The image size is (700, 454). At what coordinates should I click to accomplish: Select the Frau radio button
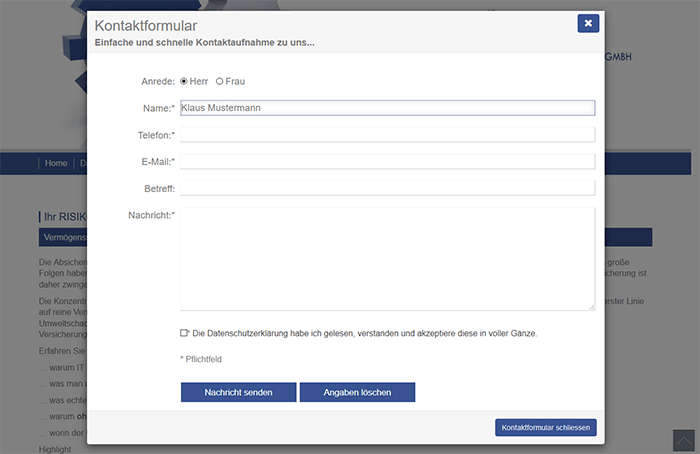219,81
